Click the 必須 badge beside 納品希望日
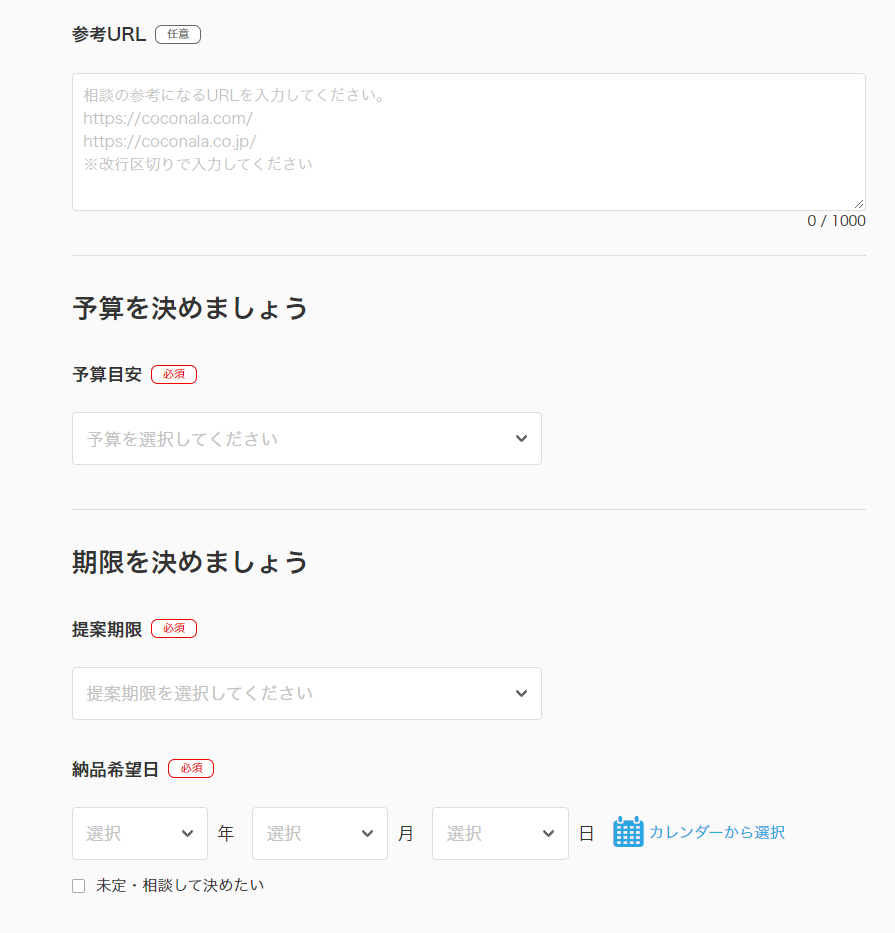The width and height of the screenshot is (895, 933). coord(191,768)
